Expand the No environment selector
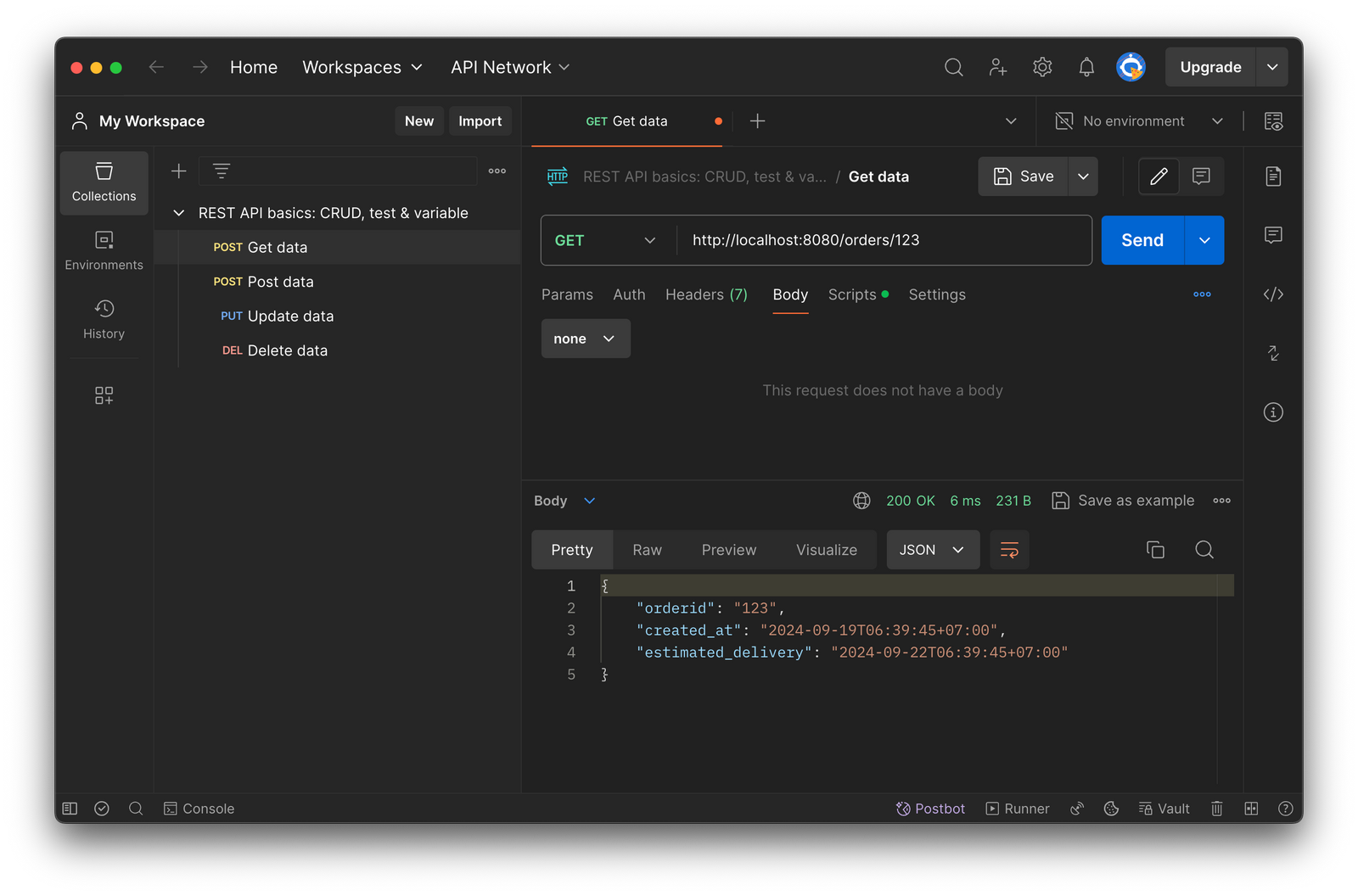 [1138, 120]
